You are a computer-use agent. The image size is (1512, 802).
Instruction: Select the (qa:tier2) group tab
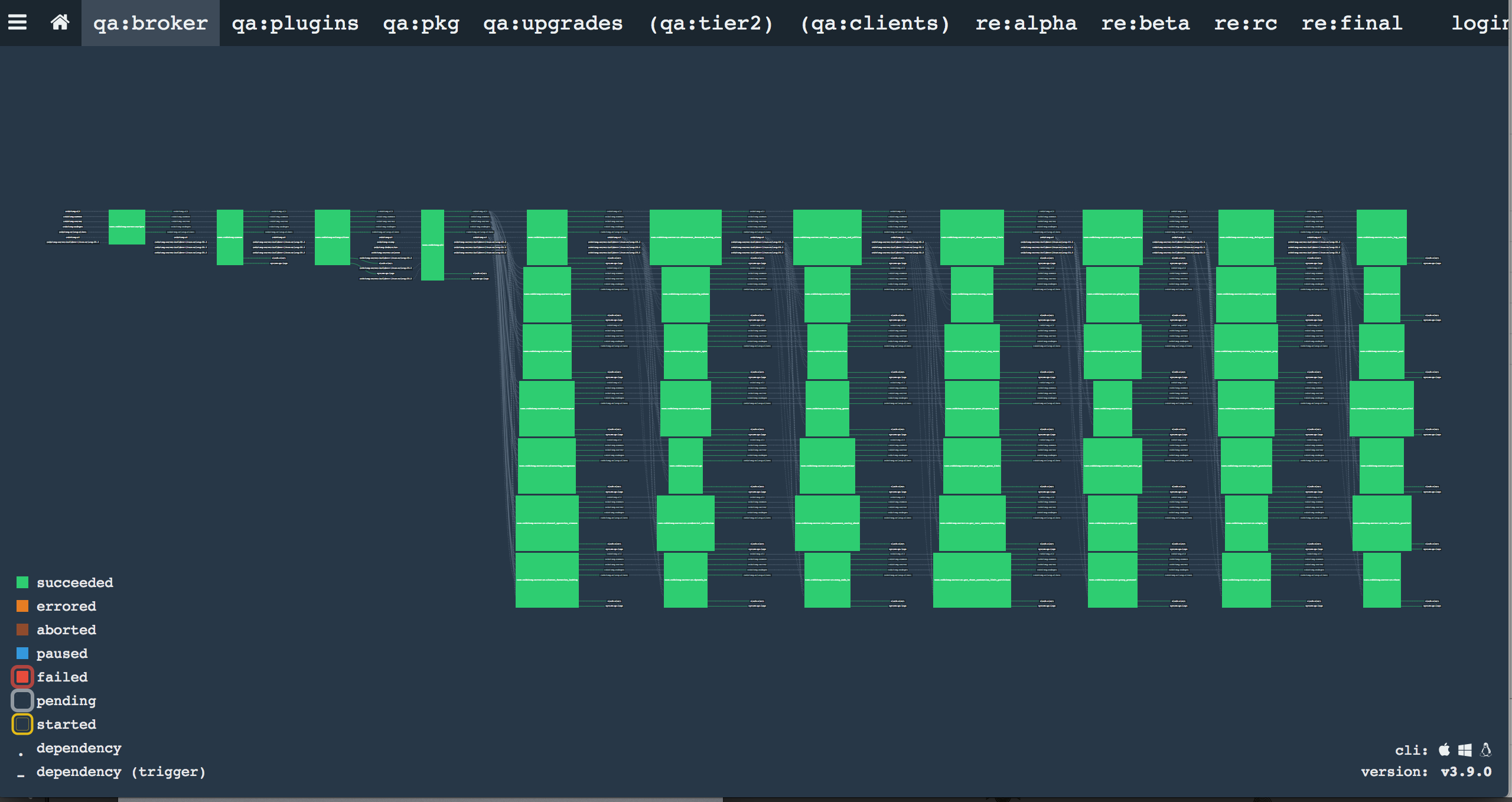(x=711, y=23)
